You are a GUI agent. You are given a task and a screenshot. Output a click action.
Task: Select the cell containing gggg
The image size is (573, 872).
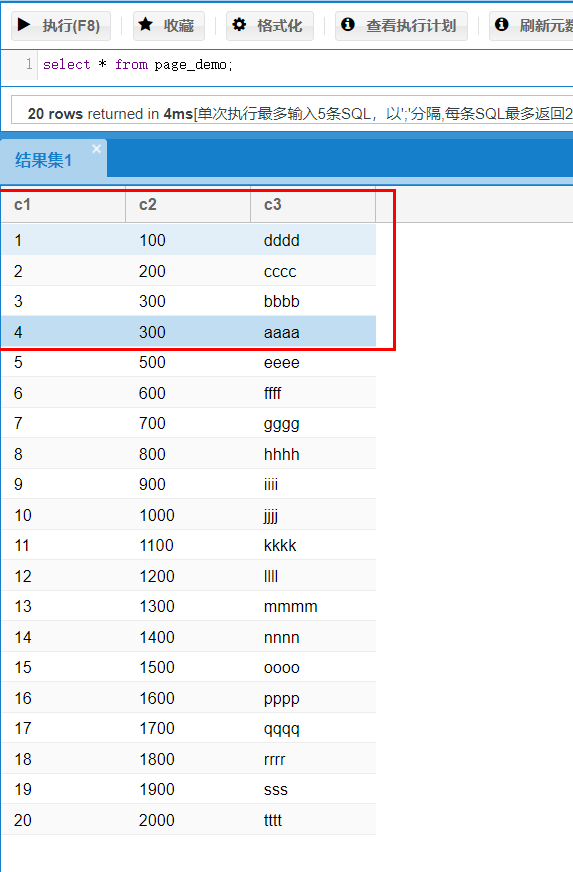(x=313, y=423)
